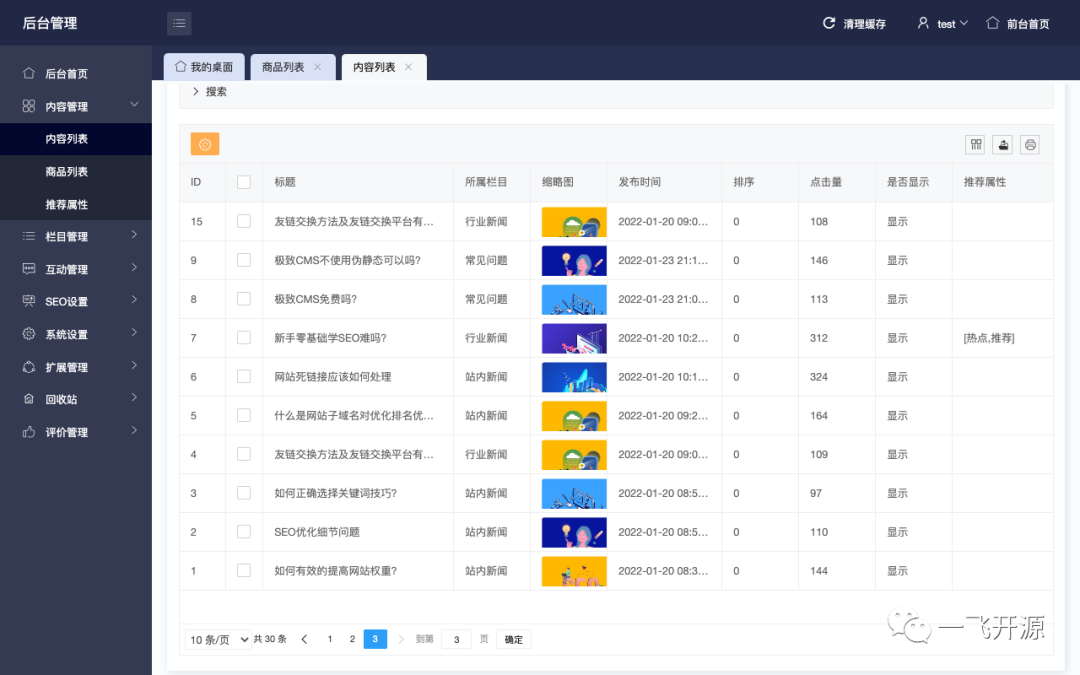Click the 后台首页 home icon in sidebar
The image size is (1080, 675).
(29, 73)
